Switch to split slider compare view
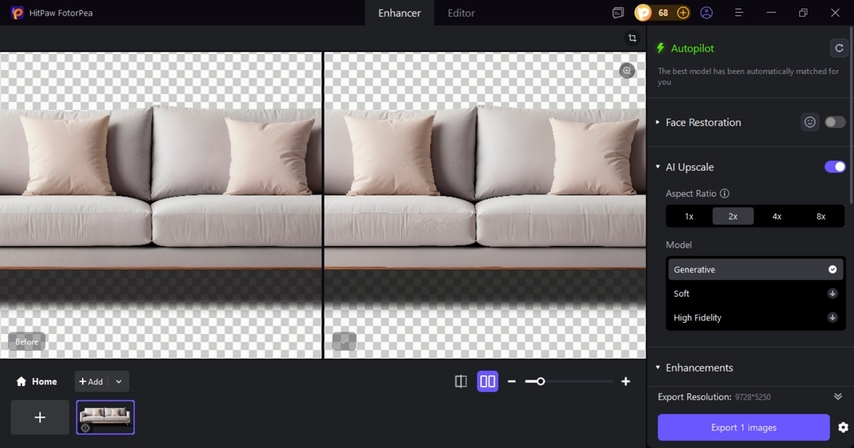Screen dimensions: 854x448 click(461, 382)
